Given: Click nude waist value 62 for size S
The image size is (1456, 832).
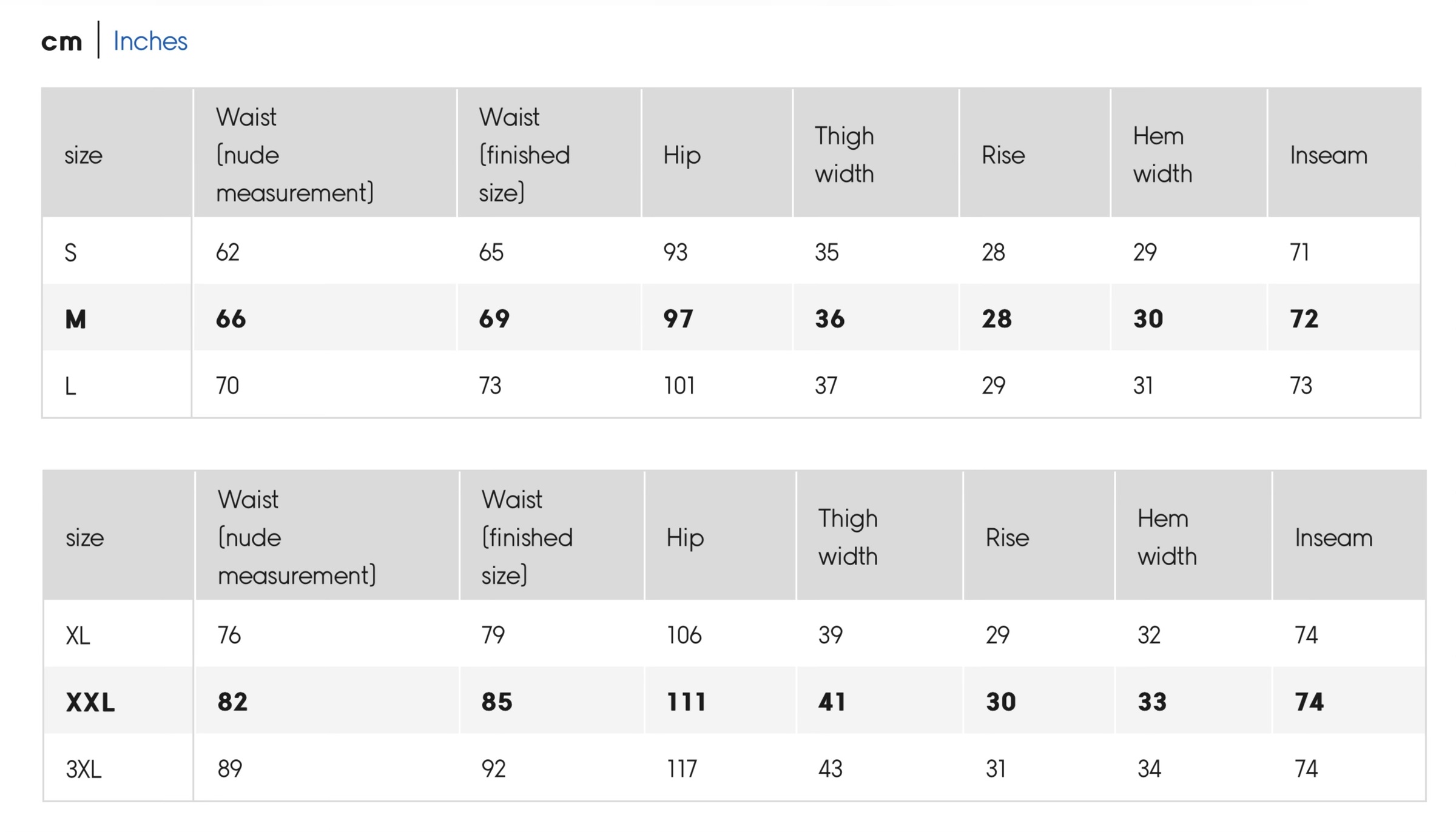Looking at the screenshot, I should [228, 252].
